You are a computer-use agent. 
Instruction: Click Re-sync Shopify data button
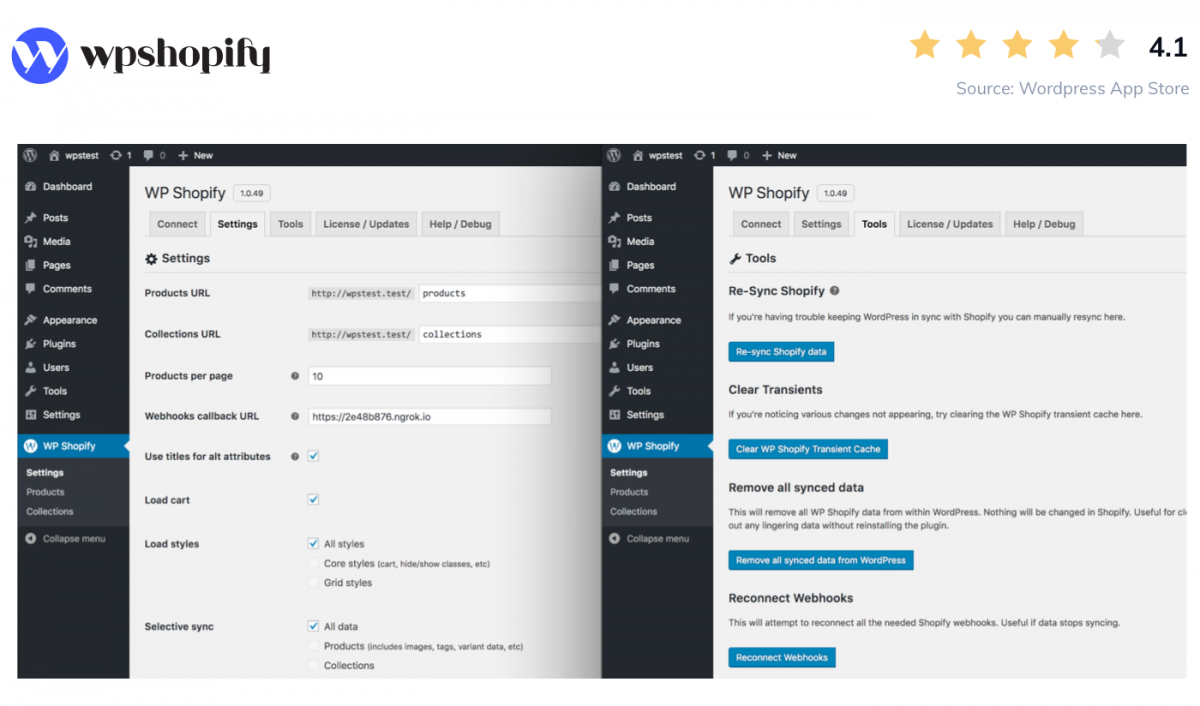pyautogui.click(x=781, y=352)
